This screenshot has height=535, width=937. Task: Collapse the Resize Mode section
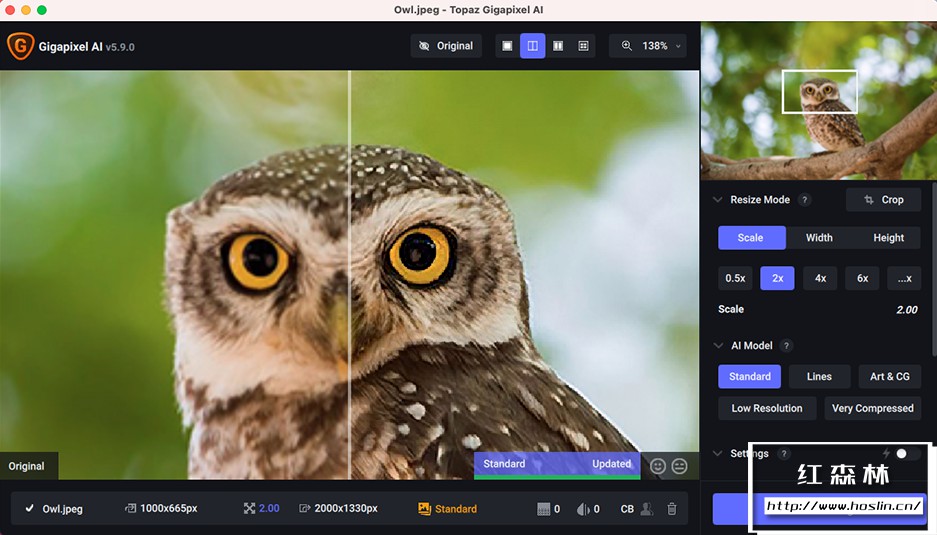(x=717, y=200)
